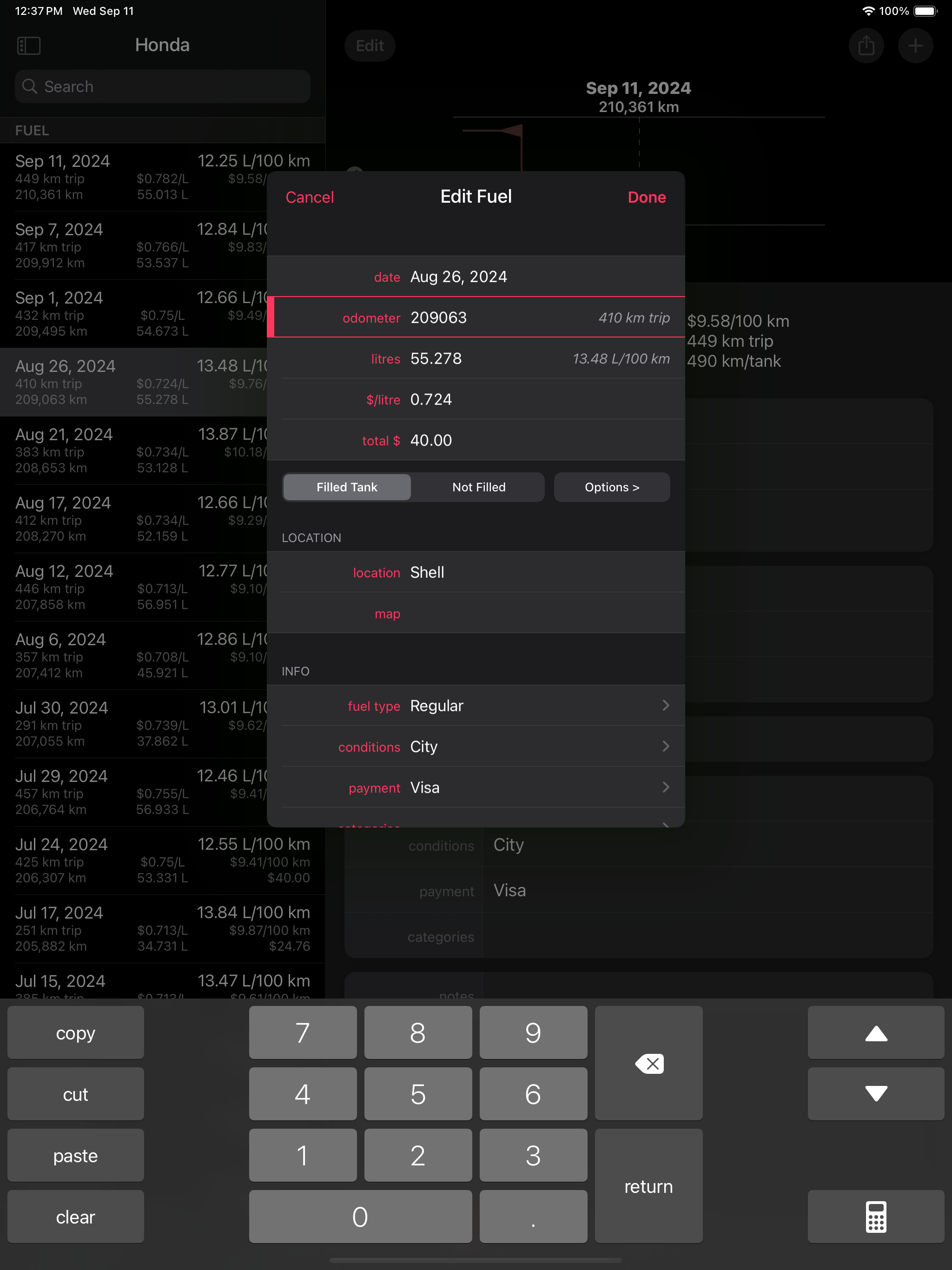952x1270 pixels.
Task: Tap the FUEL section header
Action: tap(163, 130)
